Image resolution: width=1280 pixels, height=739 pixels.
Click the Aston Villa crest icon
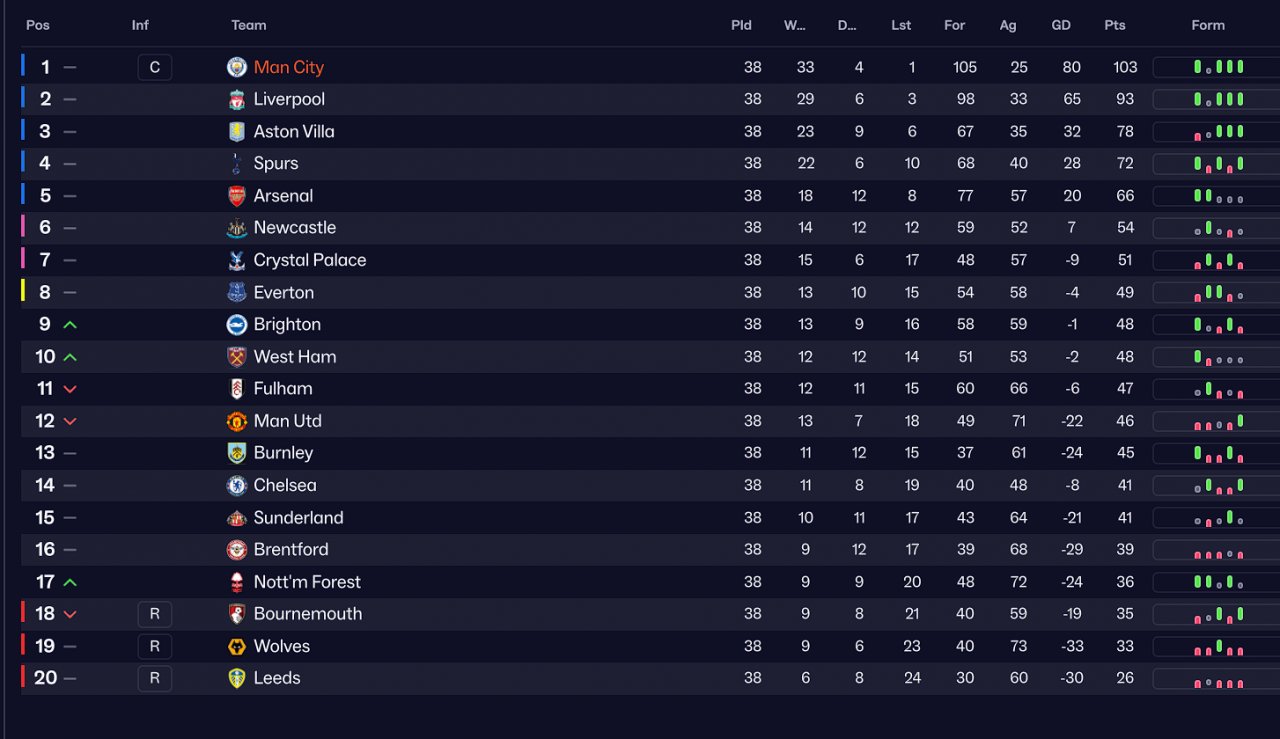pyautogui.click(x=237, y=131)
